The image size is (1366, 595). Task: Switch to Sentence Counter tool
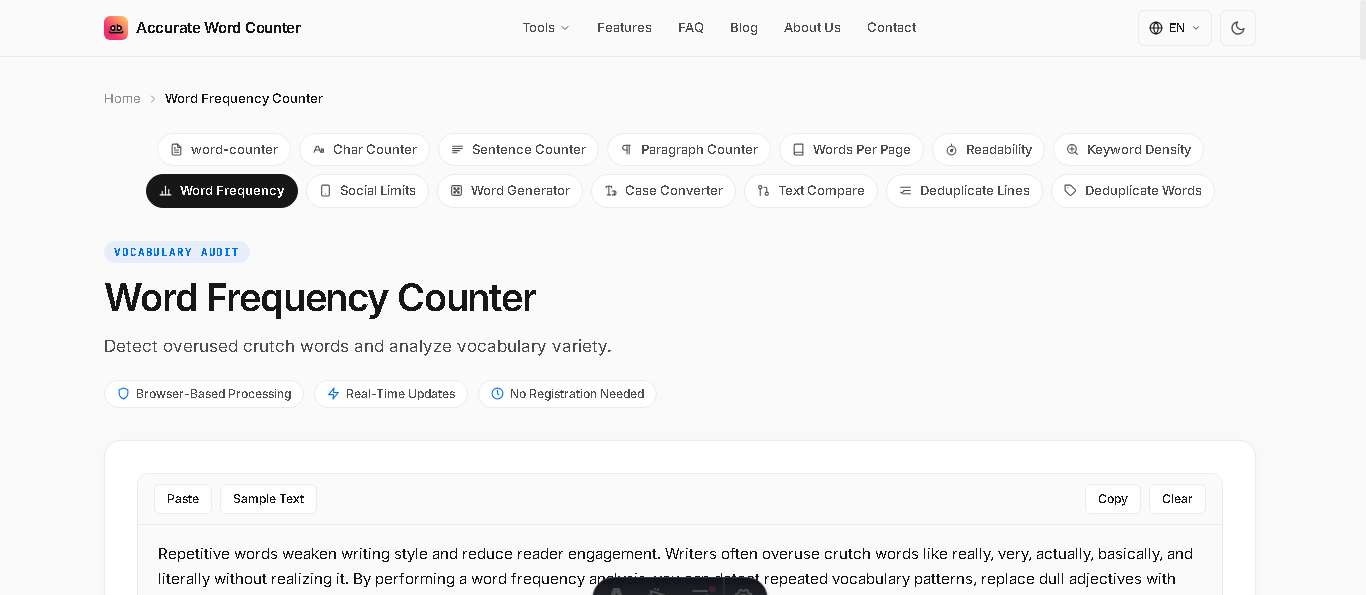[518, 149]
